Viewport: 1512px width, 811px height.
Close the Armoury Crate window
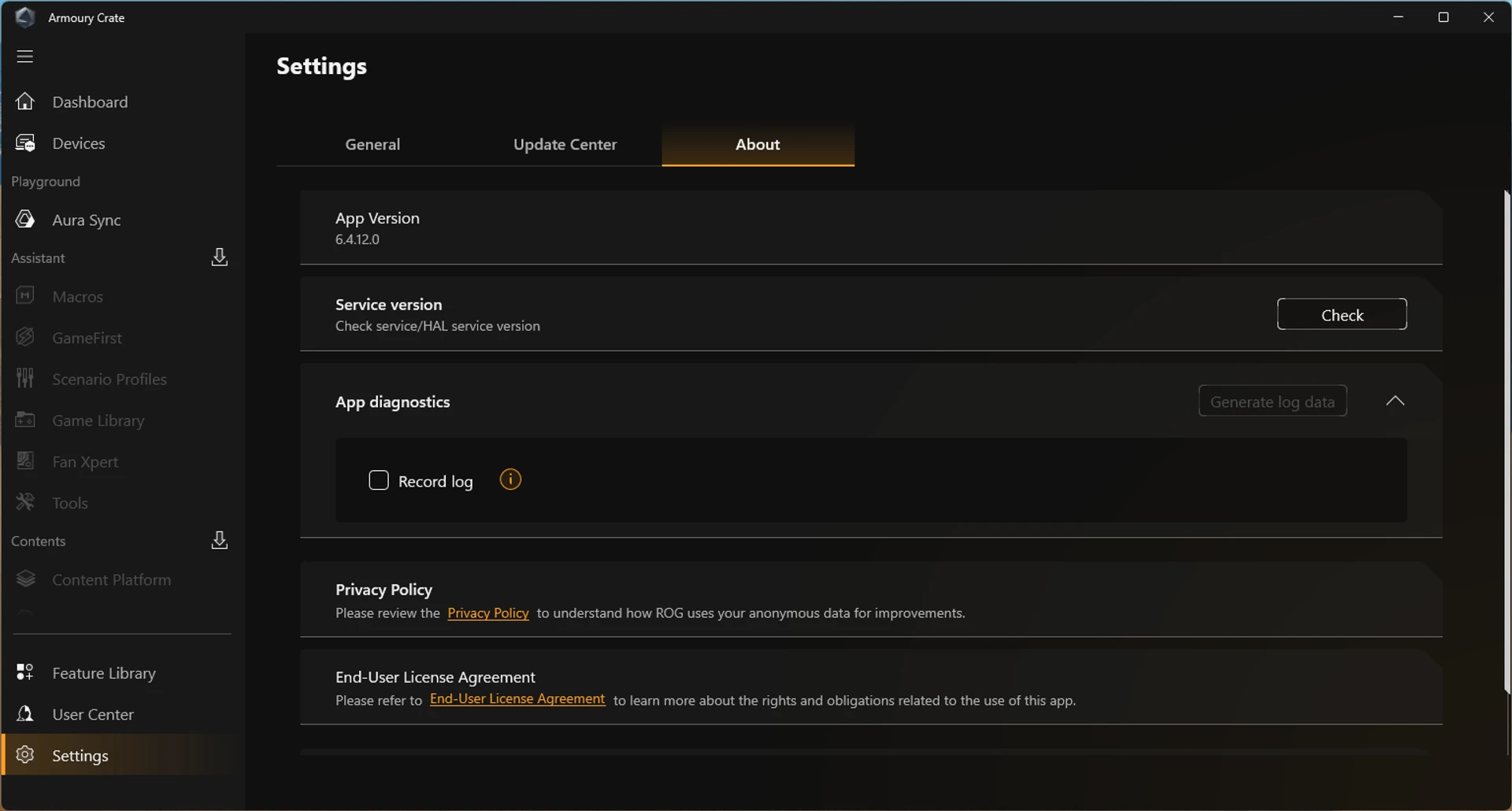pyautogui.click(x=1488, y=17)
